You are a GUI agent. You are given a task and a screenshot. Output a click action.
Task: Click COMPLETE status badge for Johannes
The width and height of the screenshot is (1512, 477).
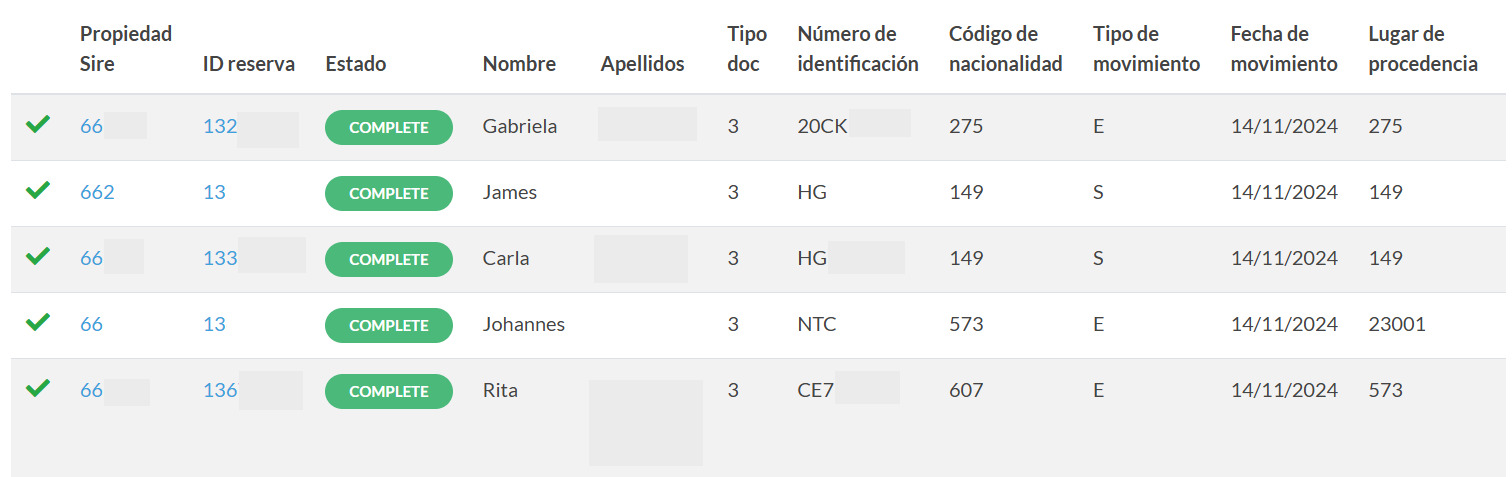coord(389,325)
